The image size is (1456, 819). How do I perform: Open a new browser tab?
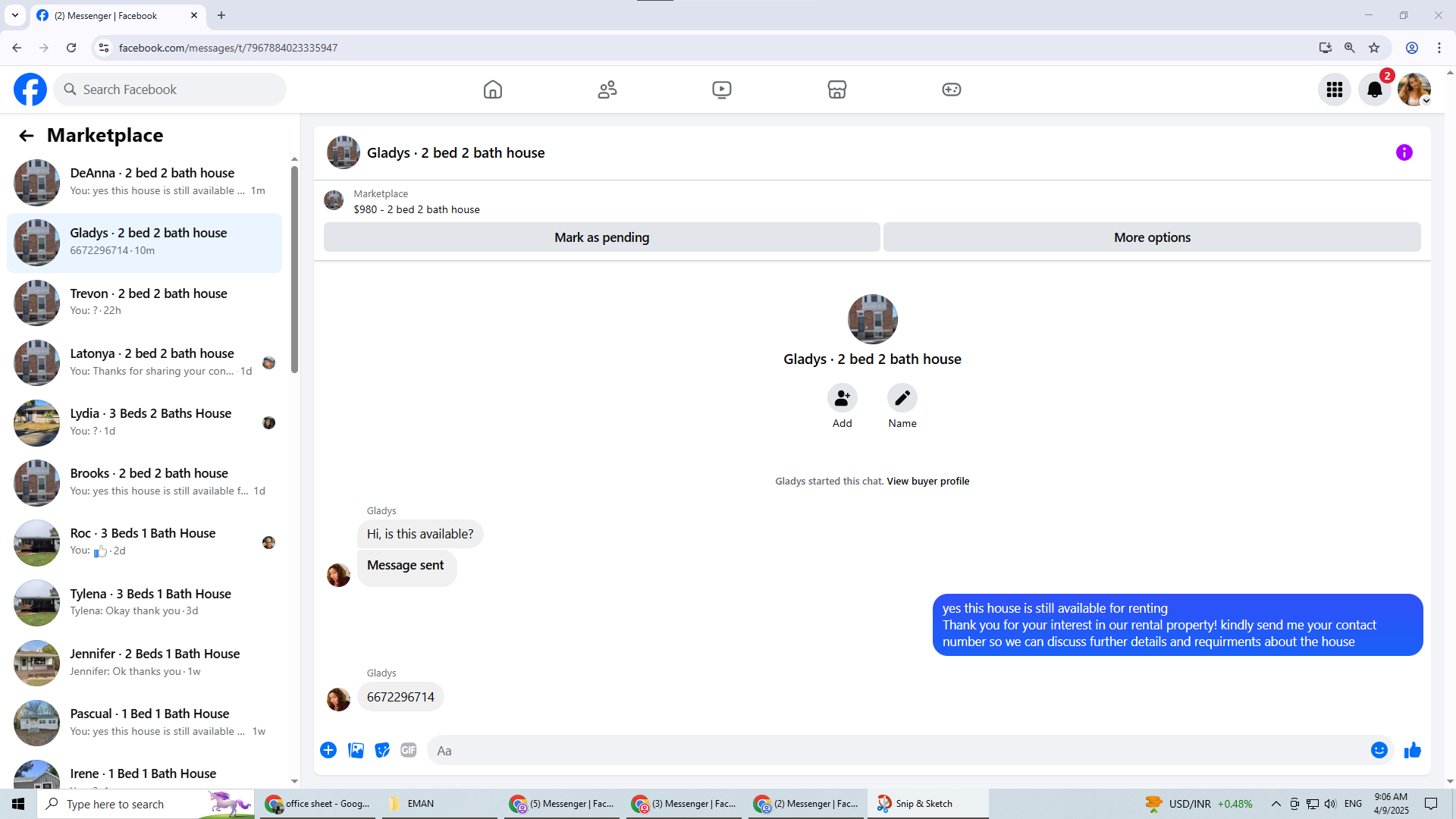pos(221,15)
